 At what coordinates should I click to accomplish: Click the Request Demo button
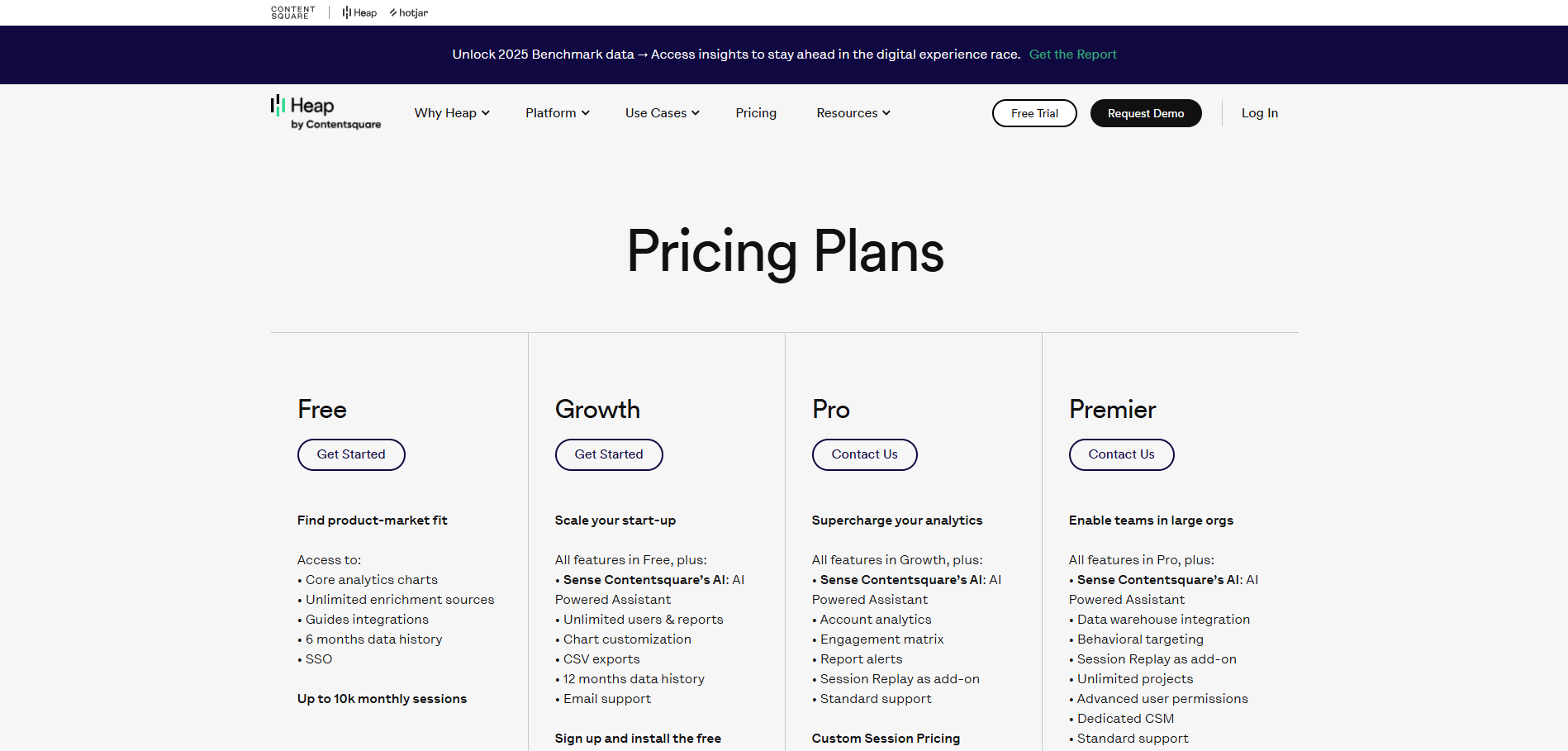[1146, 112]
